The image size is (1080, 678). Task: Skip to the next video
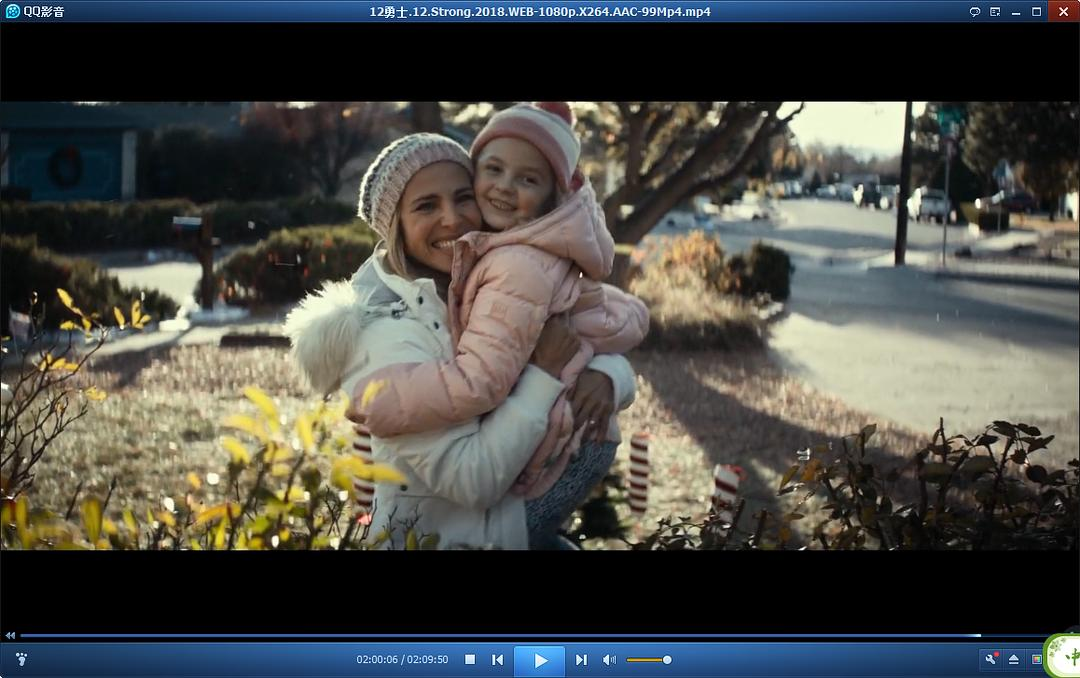(x=581, y=660)
